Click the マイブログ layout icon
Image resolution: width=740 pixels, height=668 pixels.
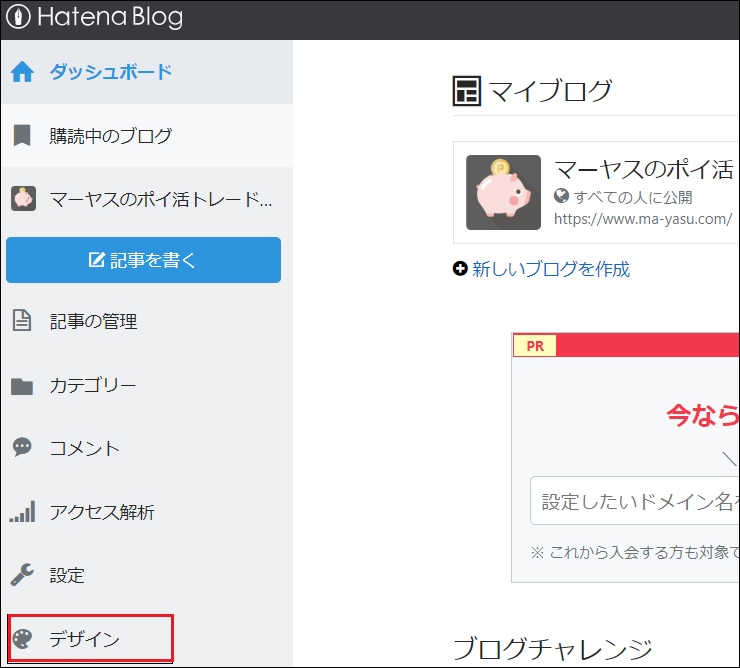[466, 91]
